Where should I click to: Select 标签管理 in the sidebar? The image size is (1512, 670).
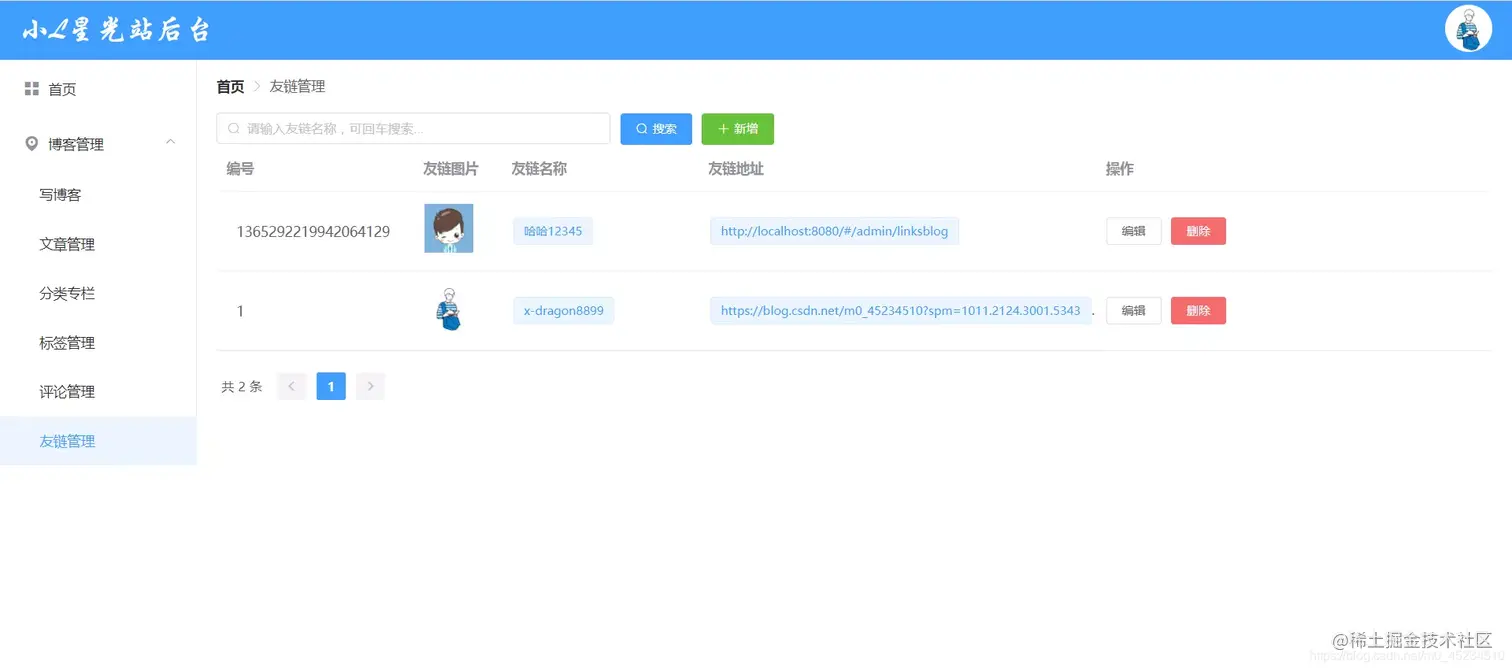pos(98,342)
